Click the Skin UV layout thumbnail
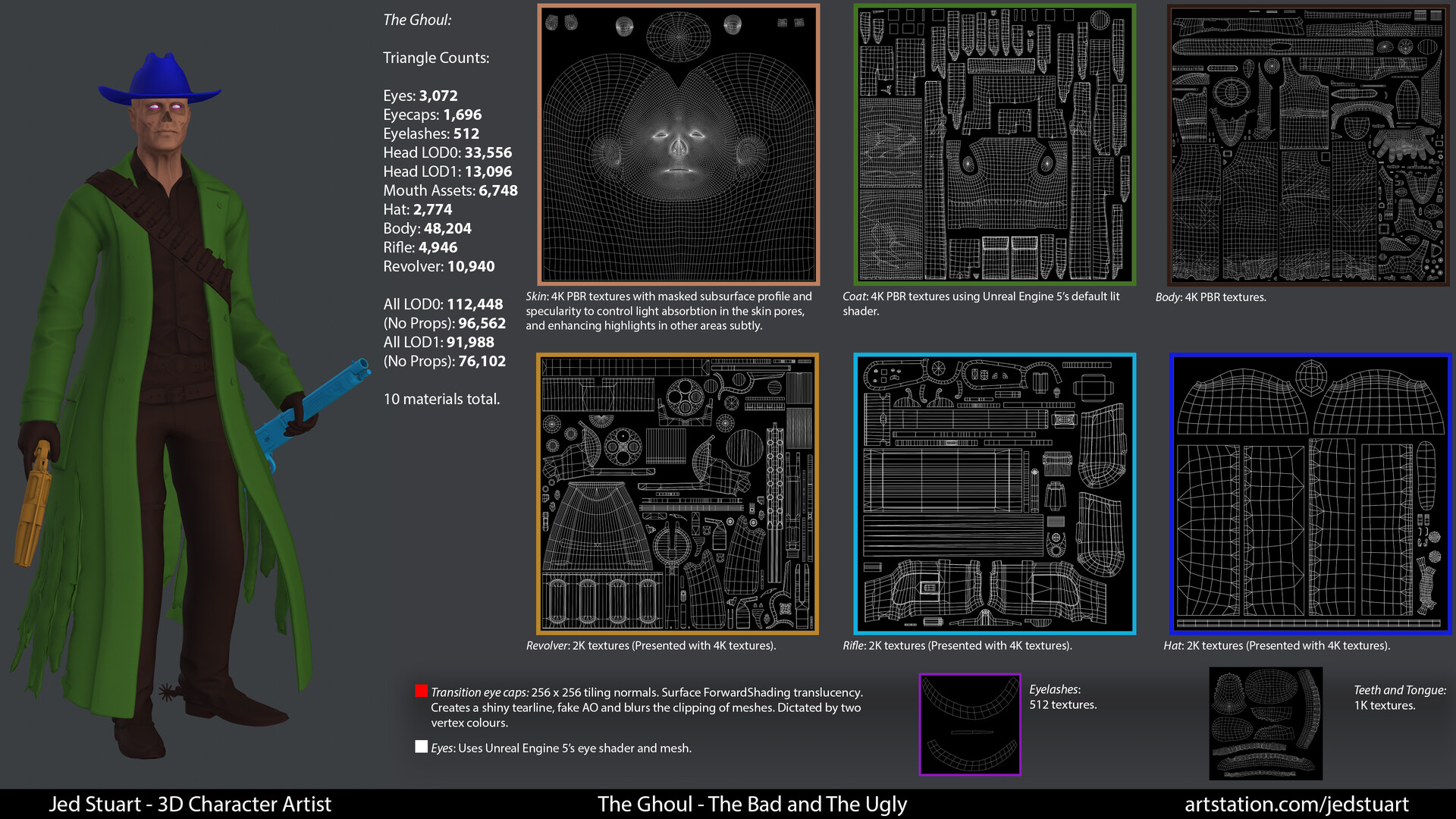This screenshot has height=819, width=1456. (x=678, y=144)
